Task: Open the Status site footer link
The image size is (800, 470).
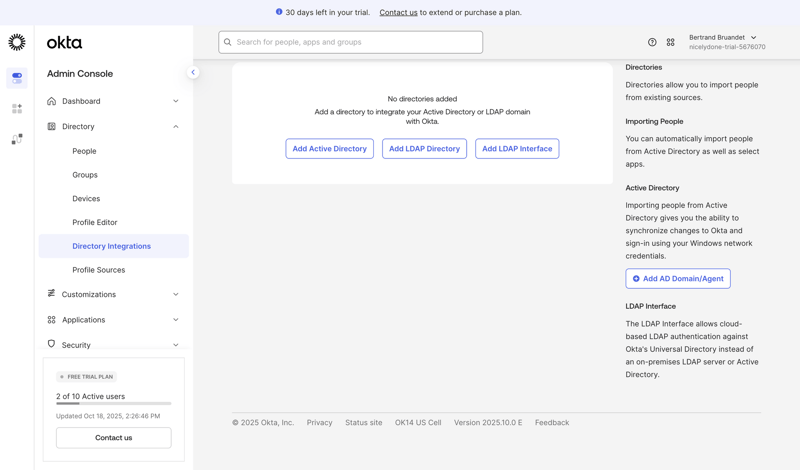Action: (x=364, y=423)
